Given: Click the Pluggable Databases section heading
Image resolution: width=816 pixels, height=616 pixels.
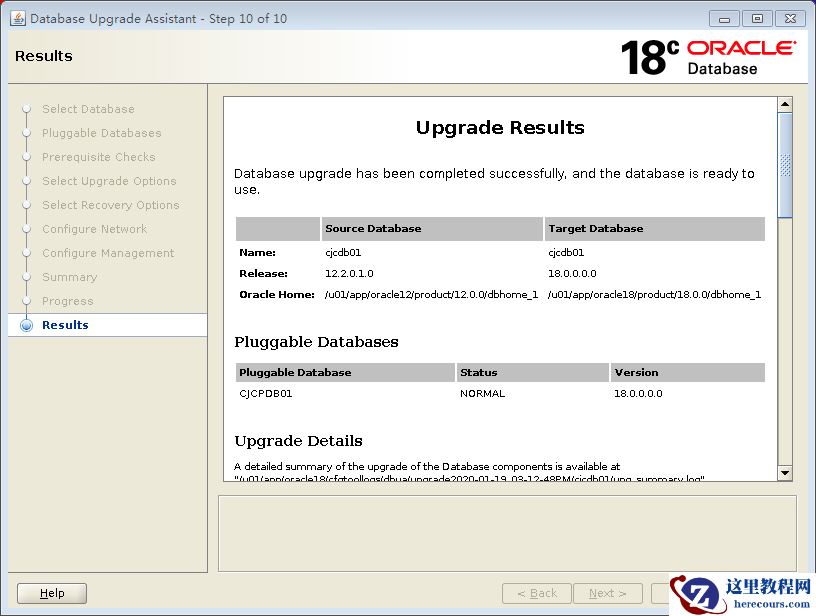Looking at the screenshot, I should (316, 342).
